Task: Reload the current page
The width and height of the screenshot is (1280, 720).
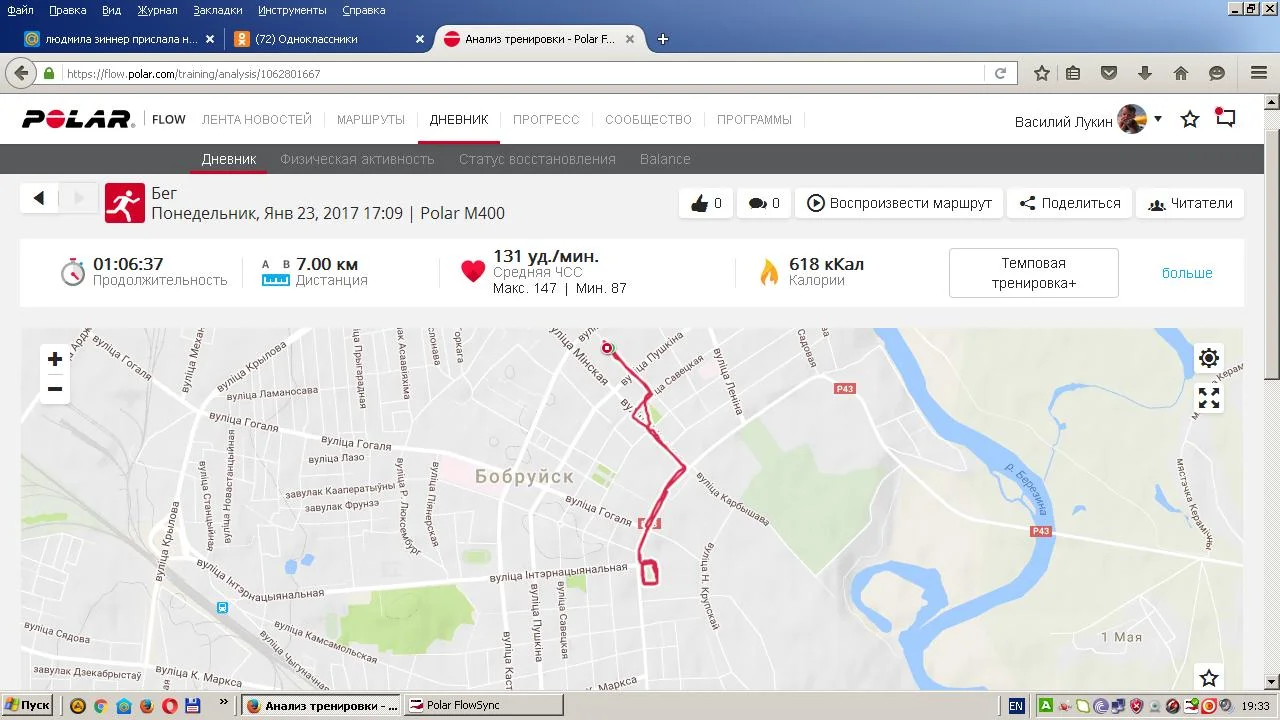Action: pyautogui.click(x=1000, y=74)
